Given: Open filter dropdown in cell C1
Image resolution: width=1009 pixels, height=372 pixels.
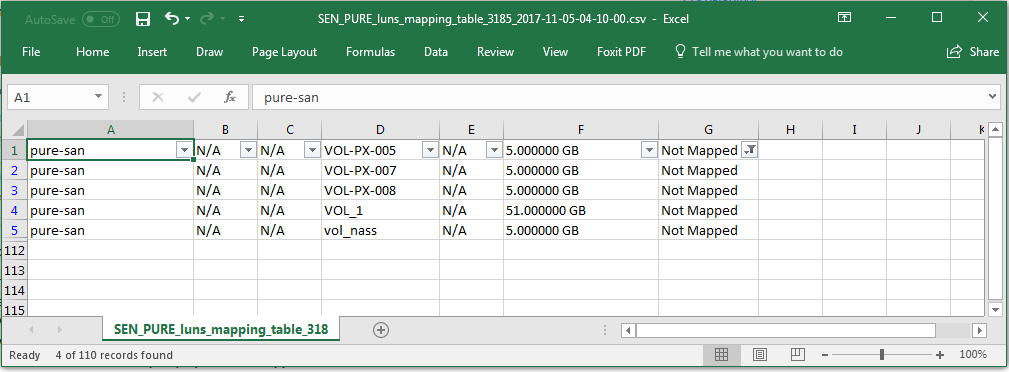Looking at the screenshot, I should 312,150.
